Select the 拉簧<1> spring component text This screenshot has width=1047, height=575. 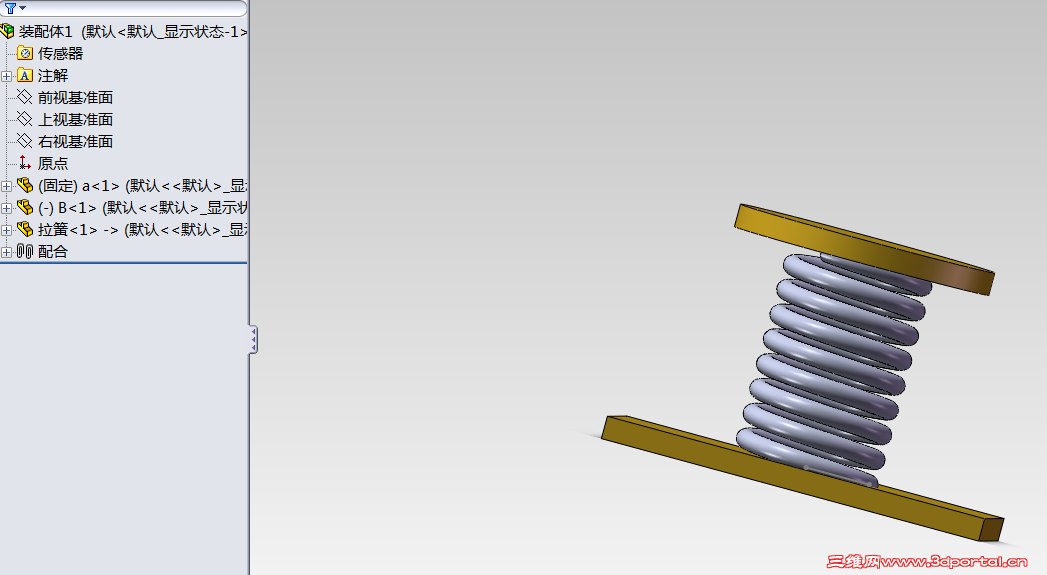pyautogui.click(x=143, y=230)
